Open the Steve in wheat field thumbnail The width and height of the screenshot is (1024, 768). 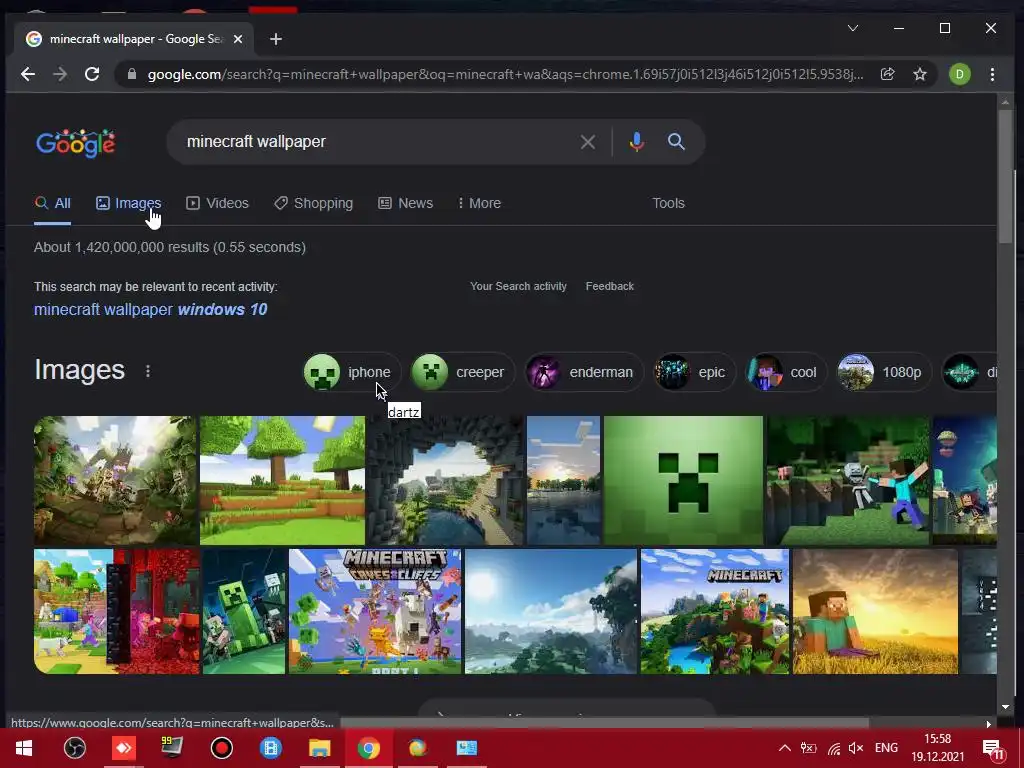875,611
